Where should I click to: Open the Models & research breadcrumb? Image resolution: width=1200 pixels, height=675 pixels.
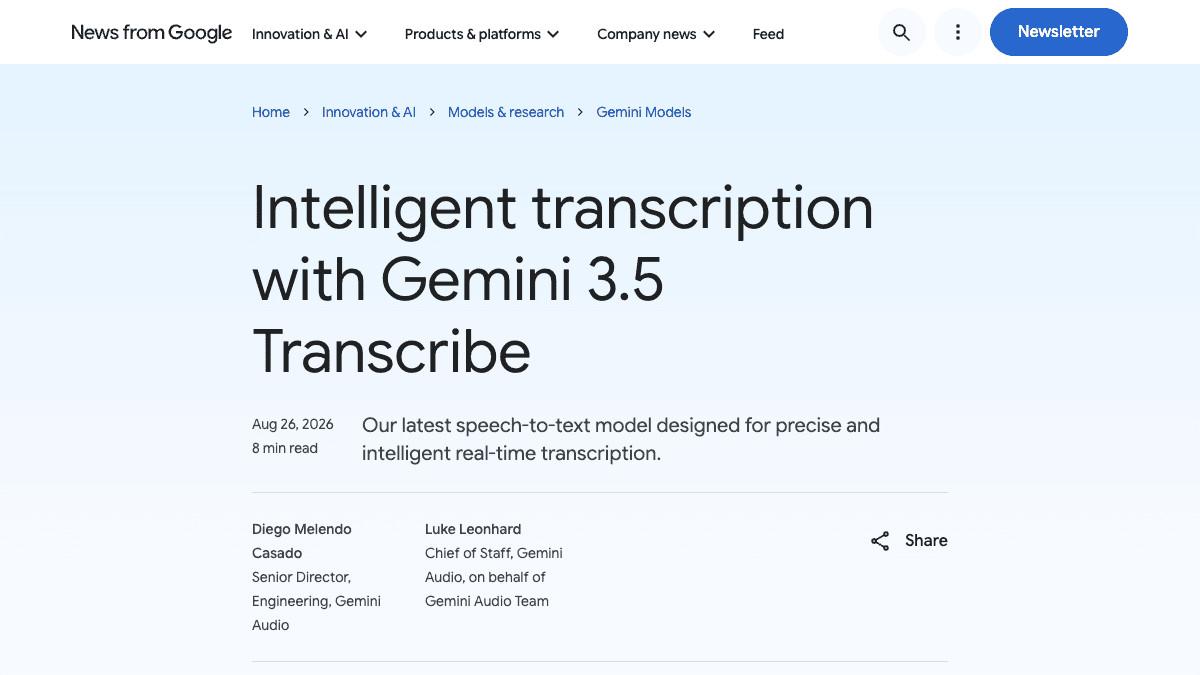pos(506,112)
